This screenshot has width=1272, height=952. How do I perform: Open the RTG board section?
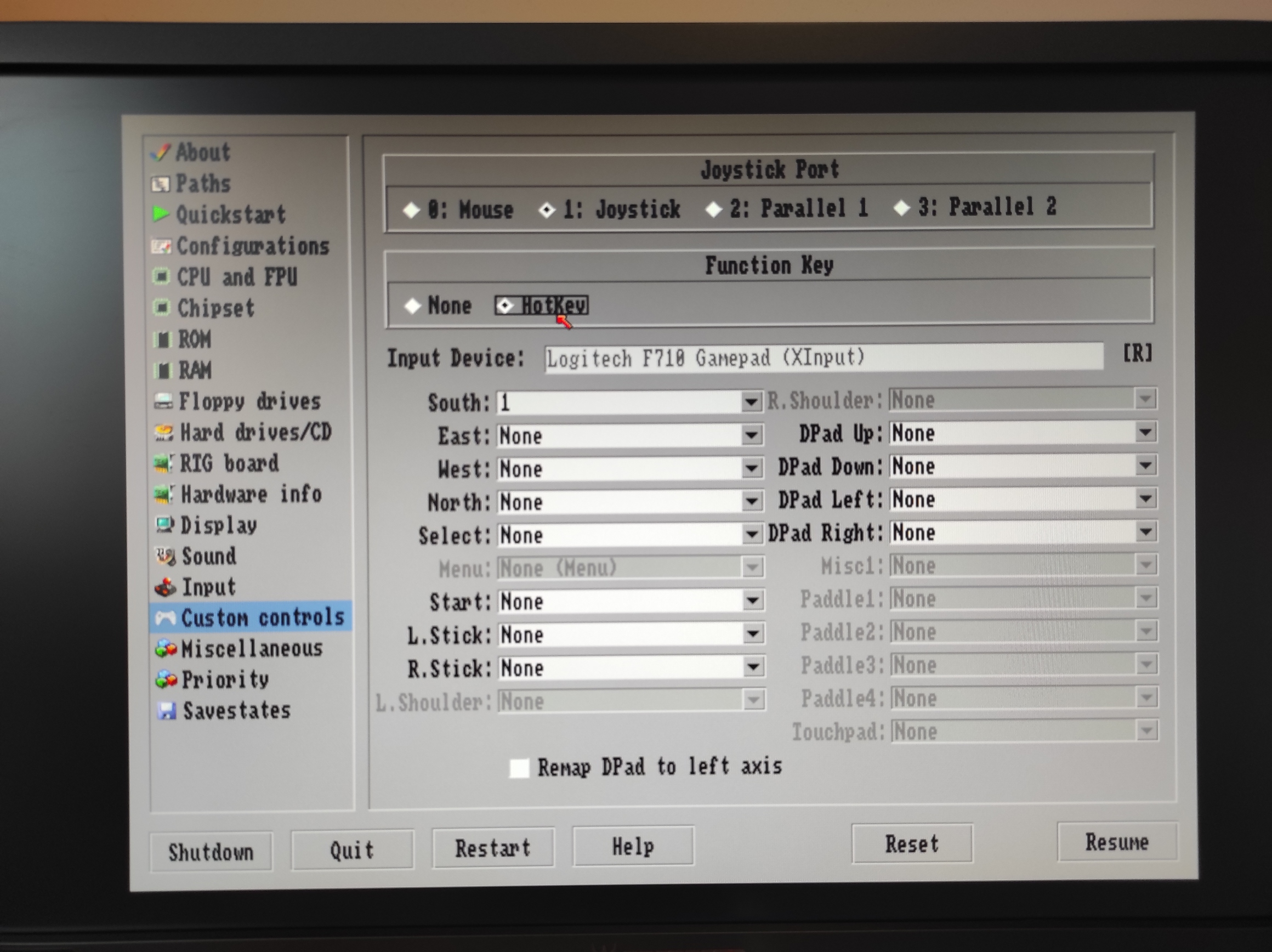click(228, 463)
